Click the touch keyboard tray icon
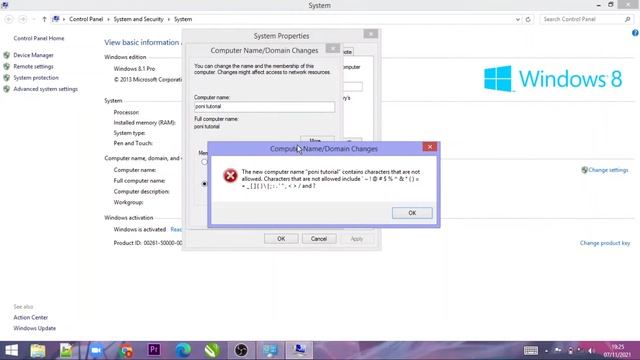This screenshot has height=360, width=640. pyautogui.click(x=531, y=351)
